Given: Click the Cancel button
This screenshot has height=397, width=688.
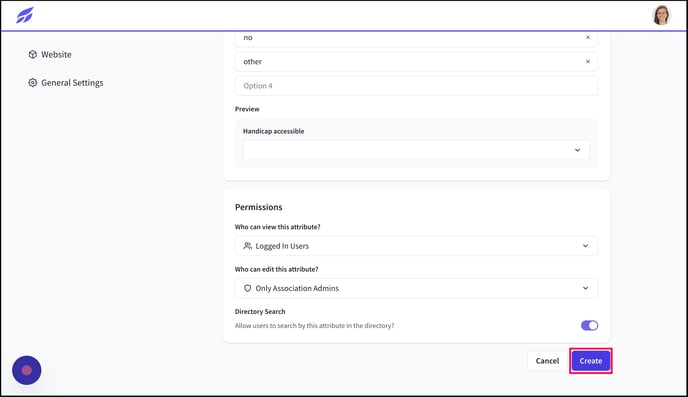Looking at the screenshot, I should 547,361.
